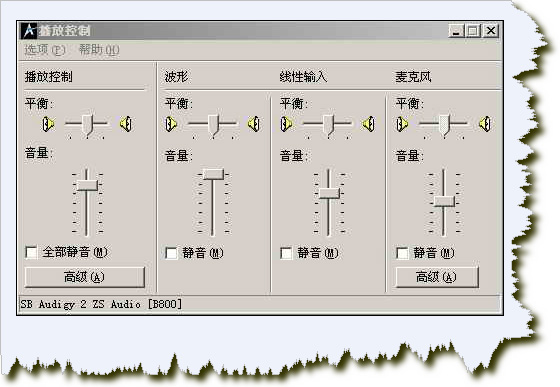The height and width of the screenshot is (387, 560).
Task: Click left speaker icon in 麦克风 balance
Action: pyautogui.click(x=402, y=124)
